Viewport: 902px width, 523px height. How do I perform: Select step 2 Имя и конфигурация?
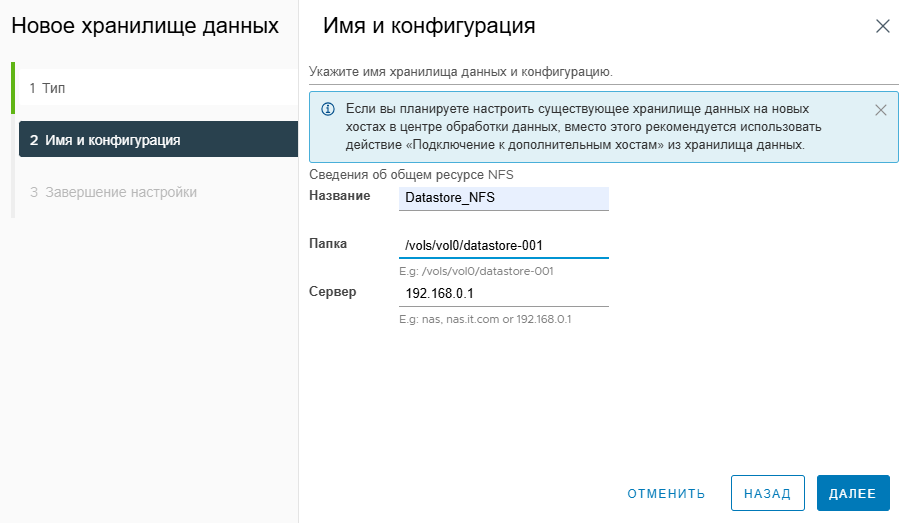click(158, 139)
